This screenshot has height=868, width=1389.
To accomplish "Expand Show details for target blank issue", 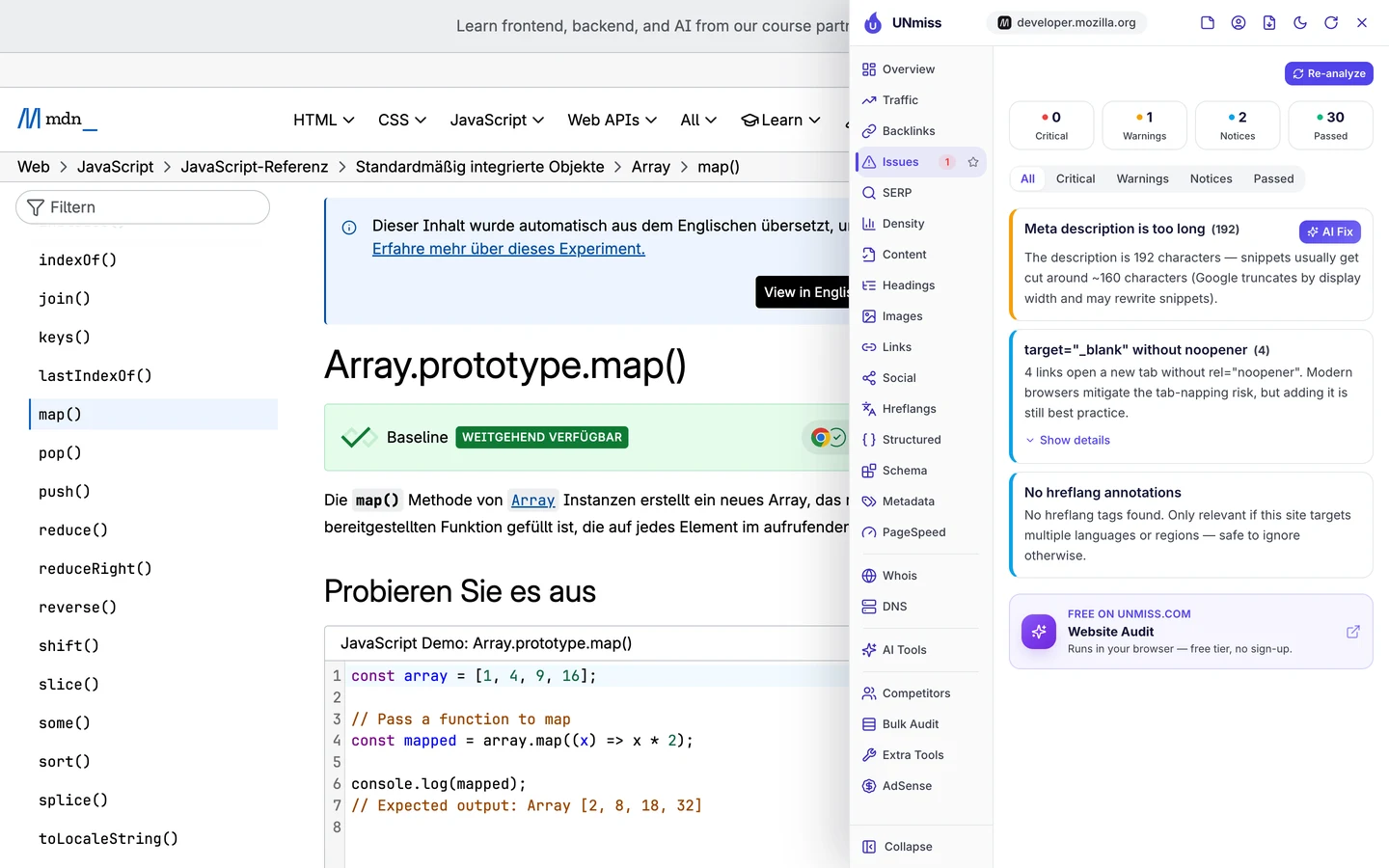I will click(1068, 440).
